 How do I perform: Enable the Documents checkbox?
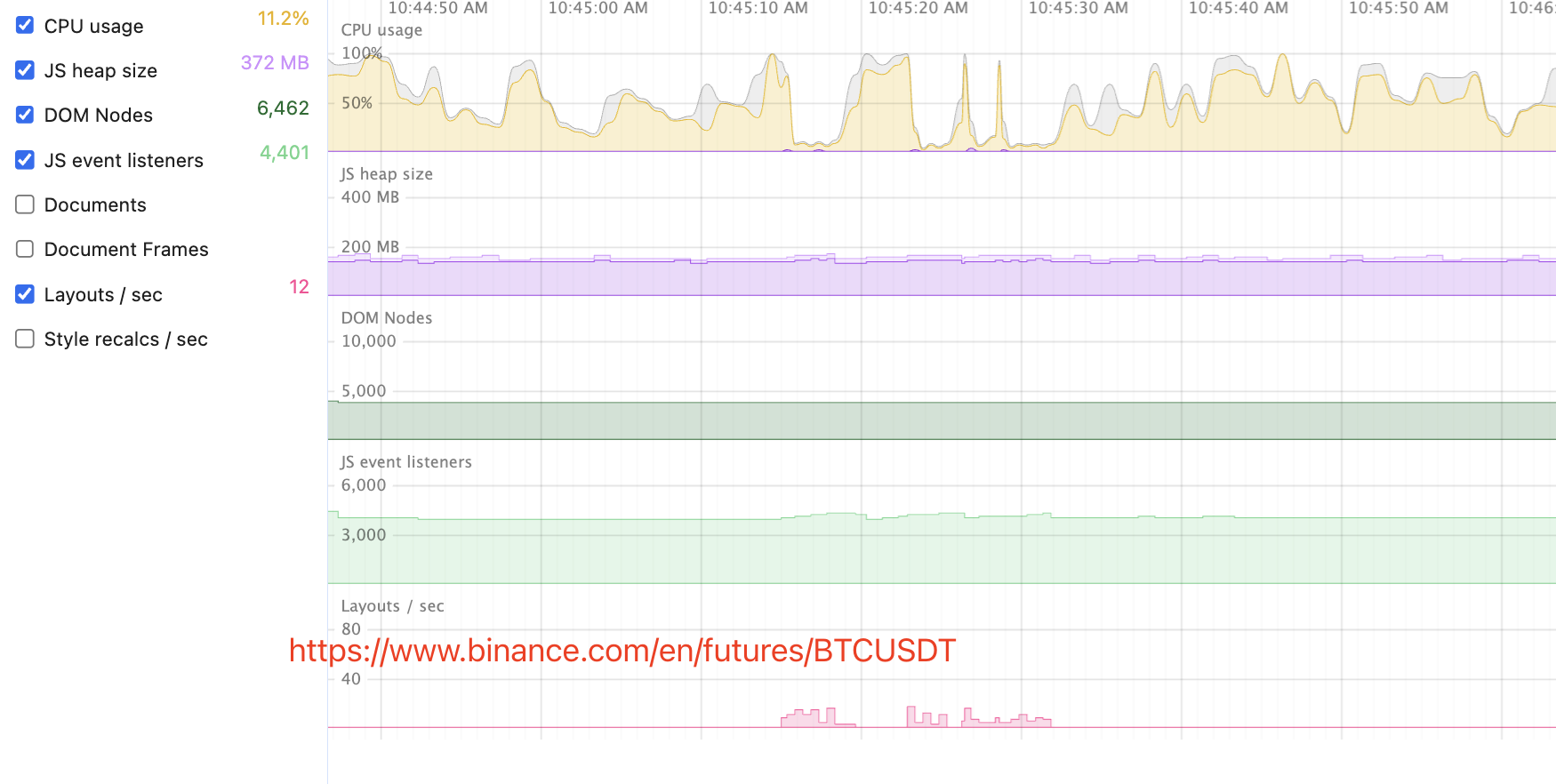[25, 204]
